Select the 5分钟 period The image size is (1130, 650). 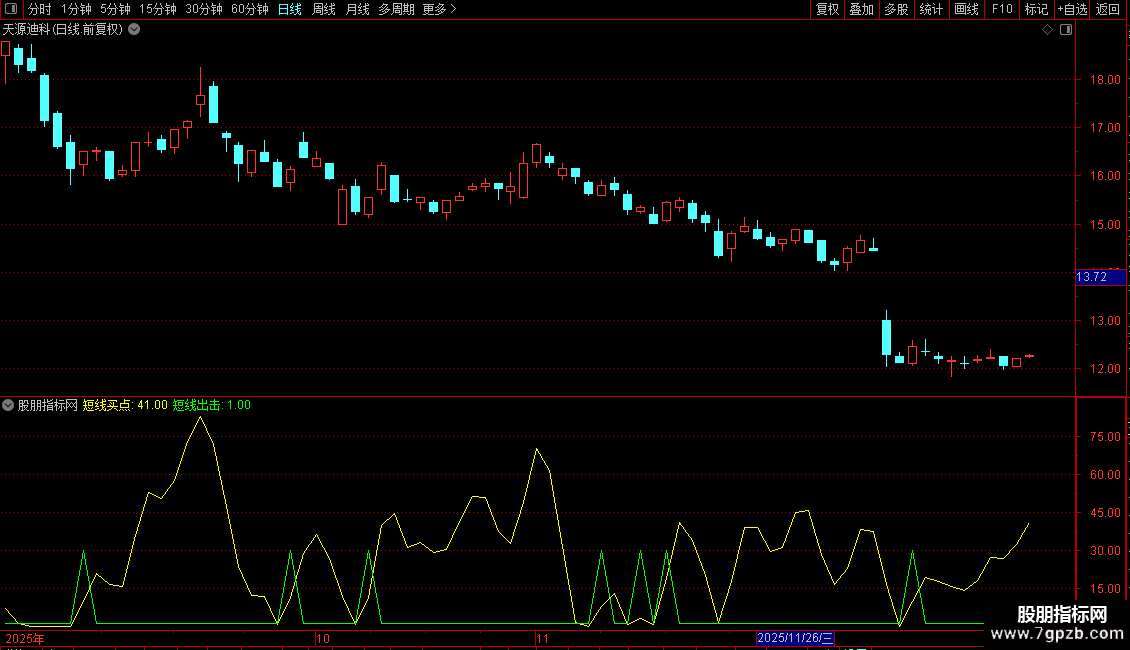coord(115,9)
